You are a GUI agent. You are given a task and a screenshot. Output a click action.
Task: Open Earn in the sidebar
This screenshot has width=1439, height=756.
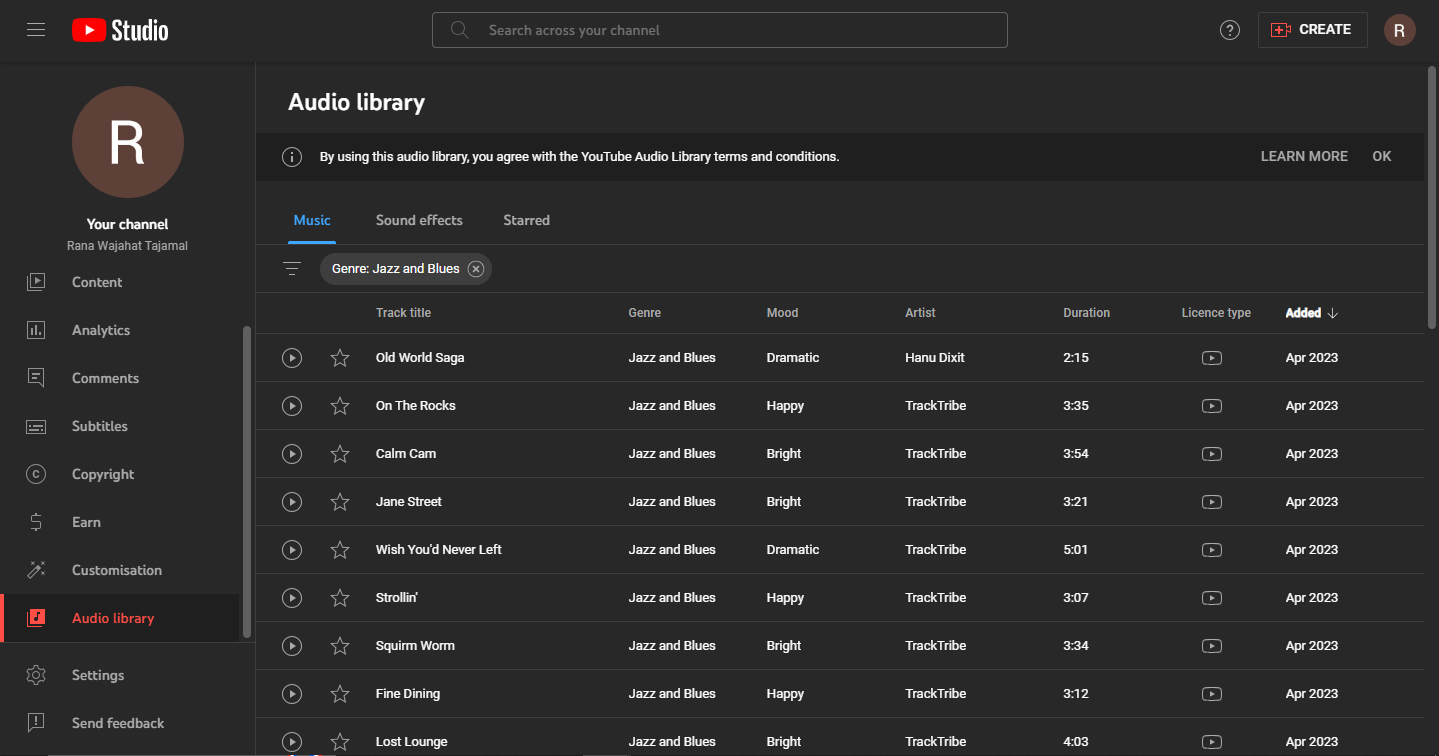click(120, 522)
